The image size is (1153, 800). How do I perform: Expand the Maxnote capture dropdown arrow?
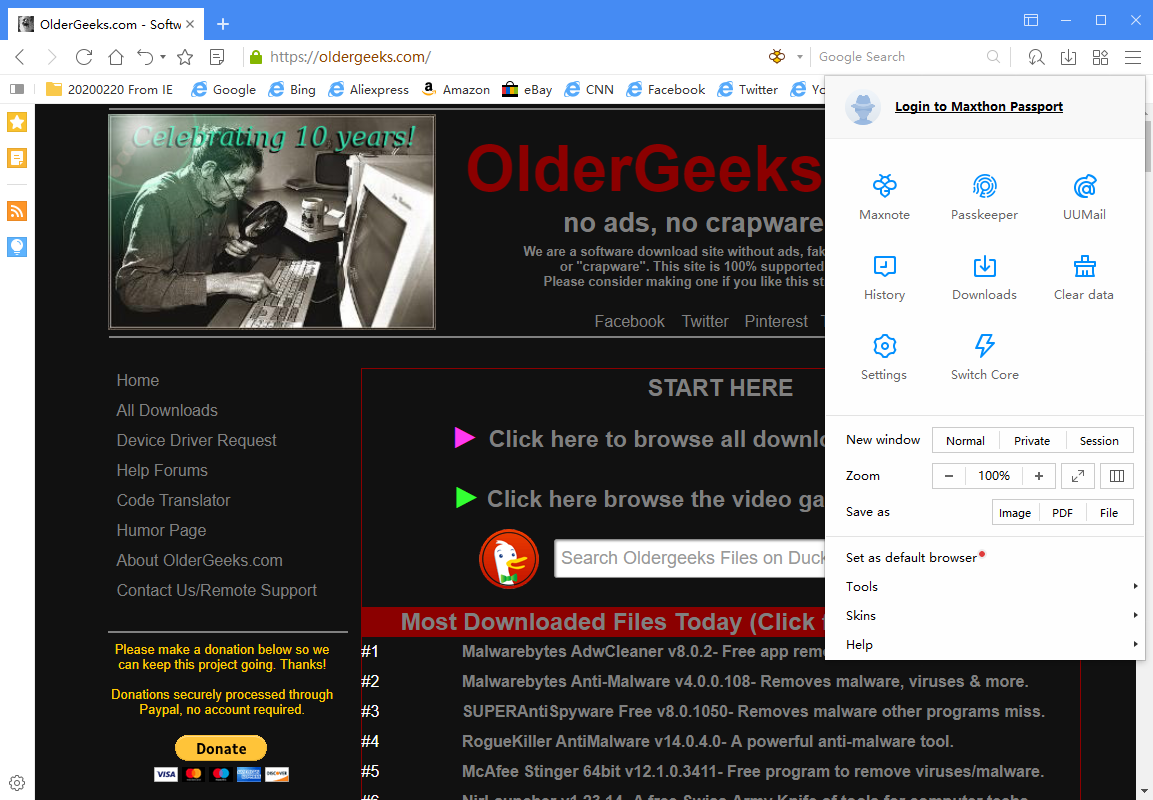click(799, 57)
